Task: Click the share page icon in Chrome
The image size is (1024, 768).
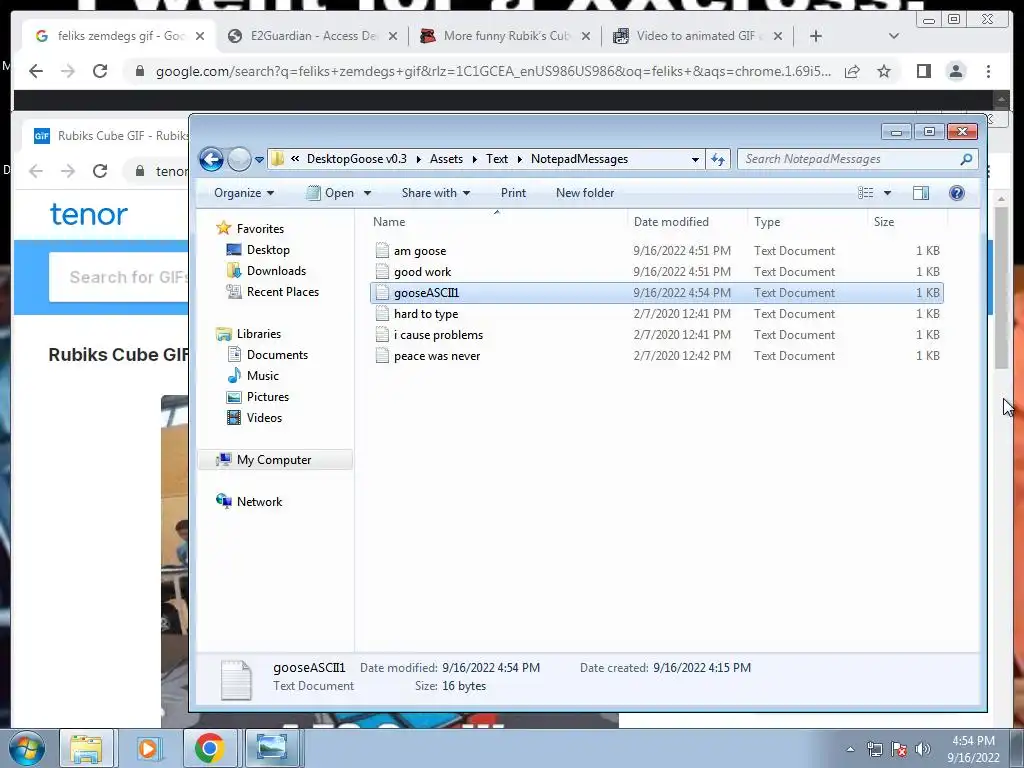Action: coord(852,71)
